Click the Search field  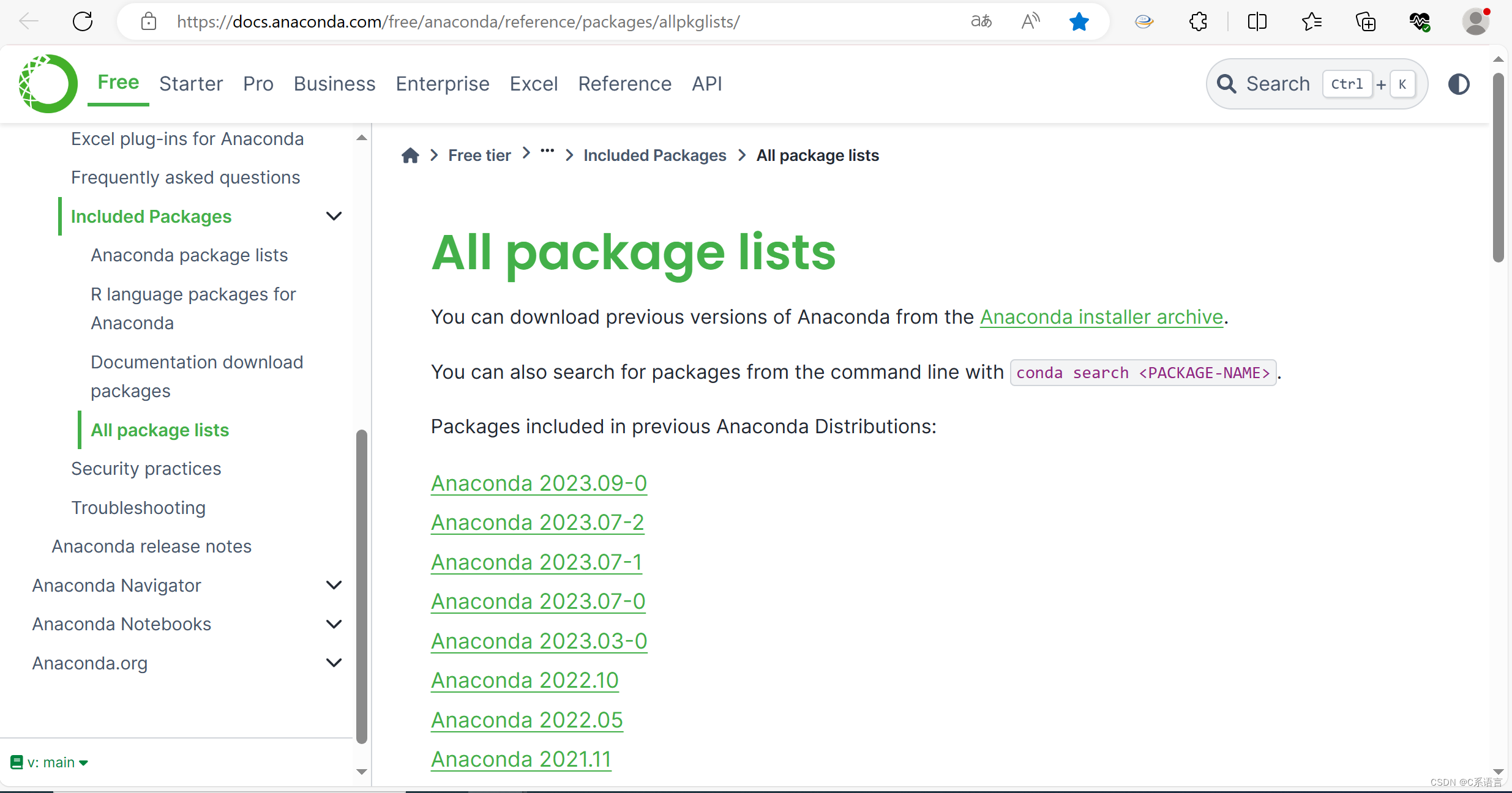[1317, 84]
